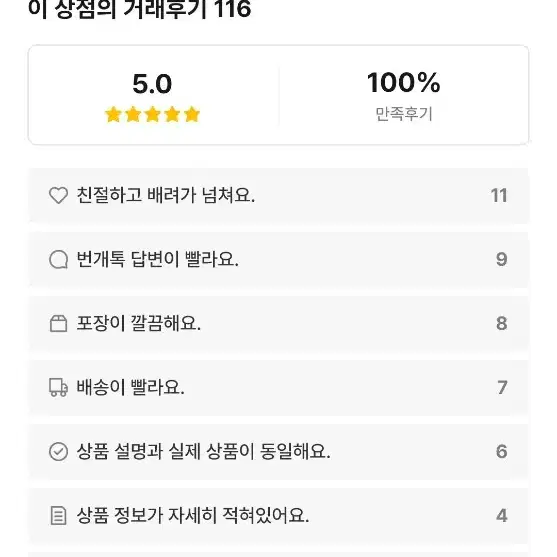Click the count 9 on the 번개톡 row
Viewport: 557px width, 557px height.
coord(502,259)
